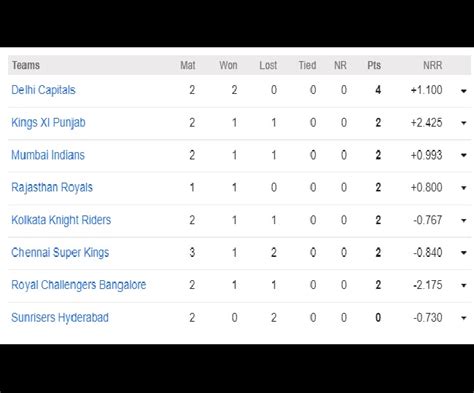Open the Kings XI Punjab team link
This screenshot has height=393, width=474.
point(48,123)
